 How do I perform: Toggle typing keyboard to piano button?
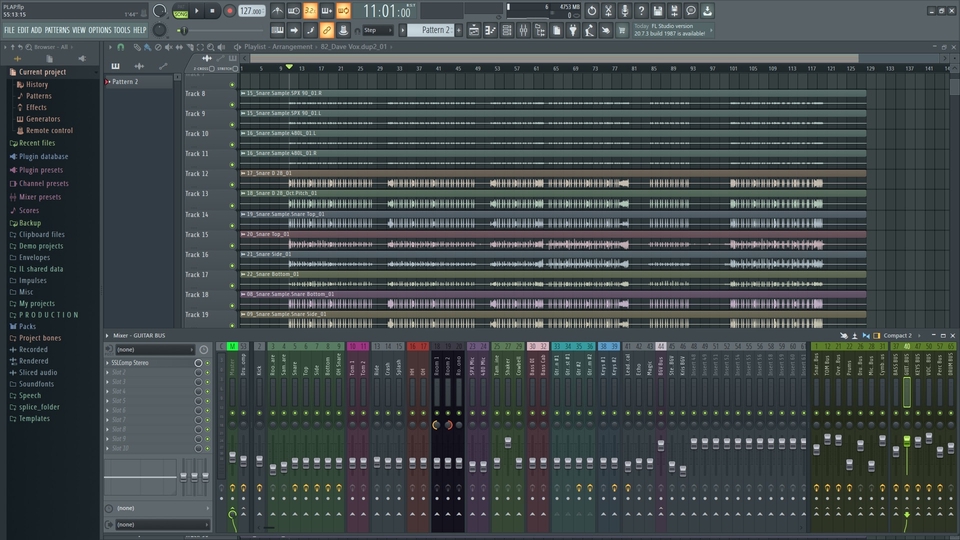pyautogui.click(x=277, y=30)
